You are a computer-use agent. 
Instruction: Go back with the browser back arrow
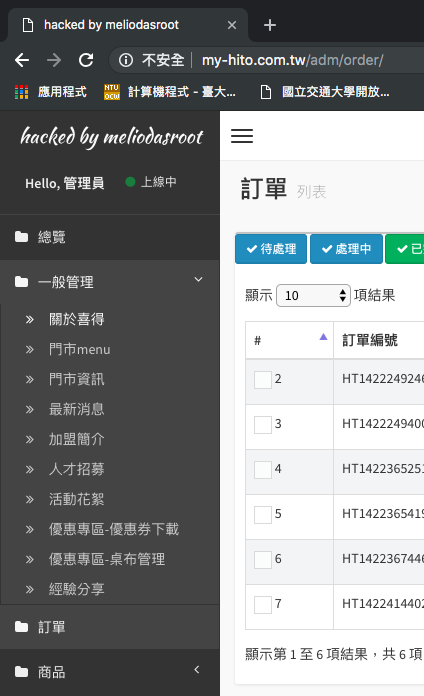click(22, 60)
